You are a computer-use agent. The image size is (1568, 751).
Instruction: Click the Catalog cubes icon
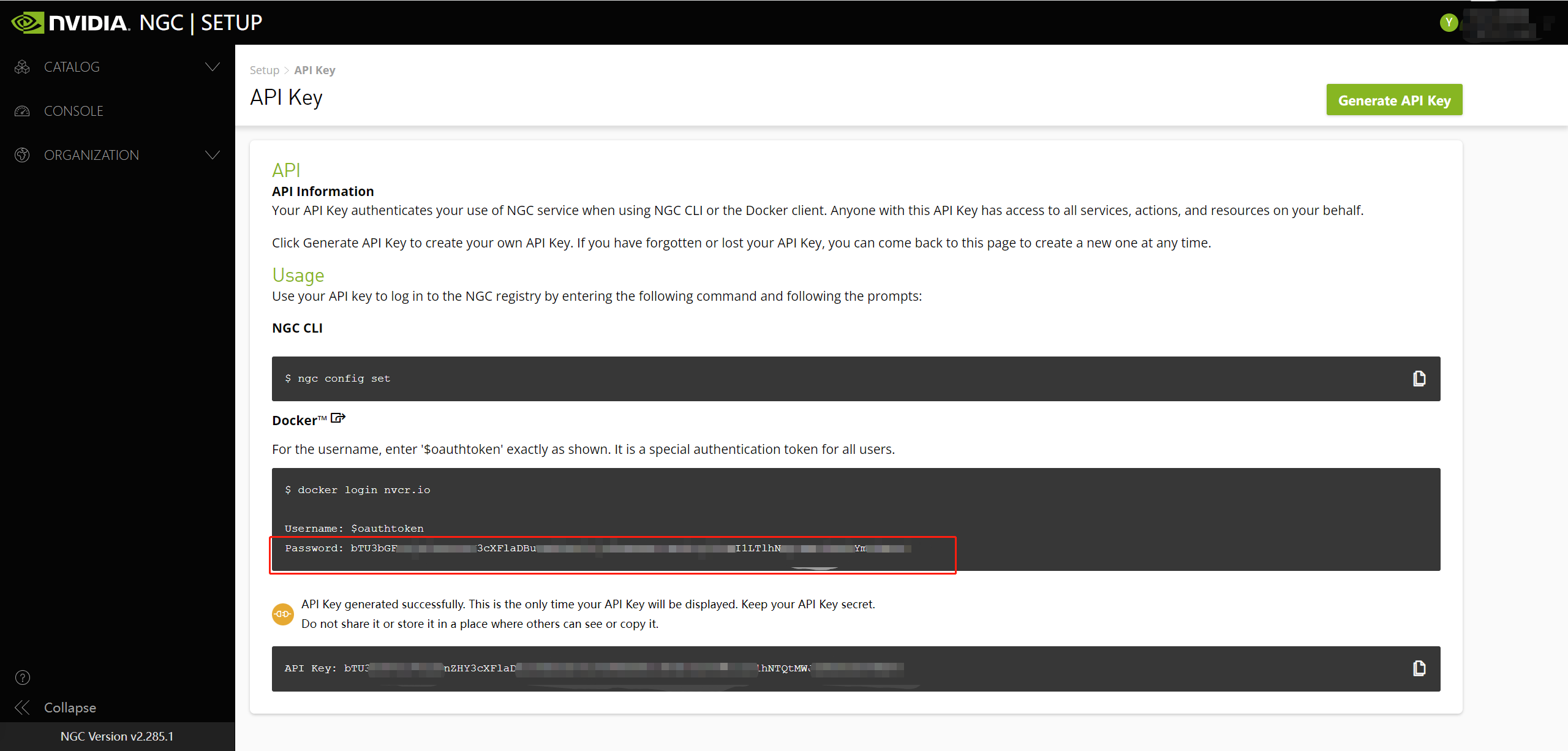22,67
